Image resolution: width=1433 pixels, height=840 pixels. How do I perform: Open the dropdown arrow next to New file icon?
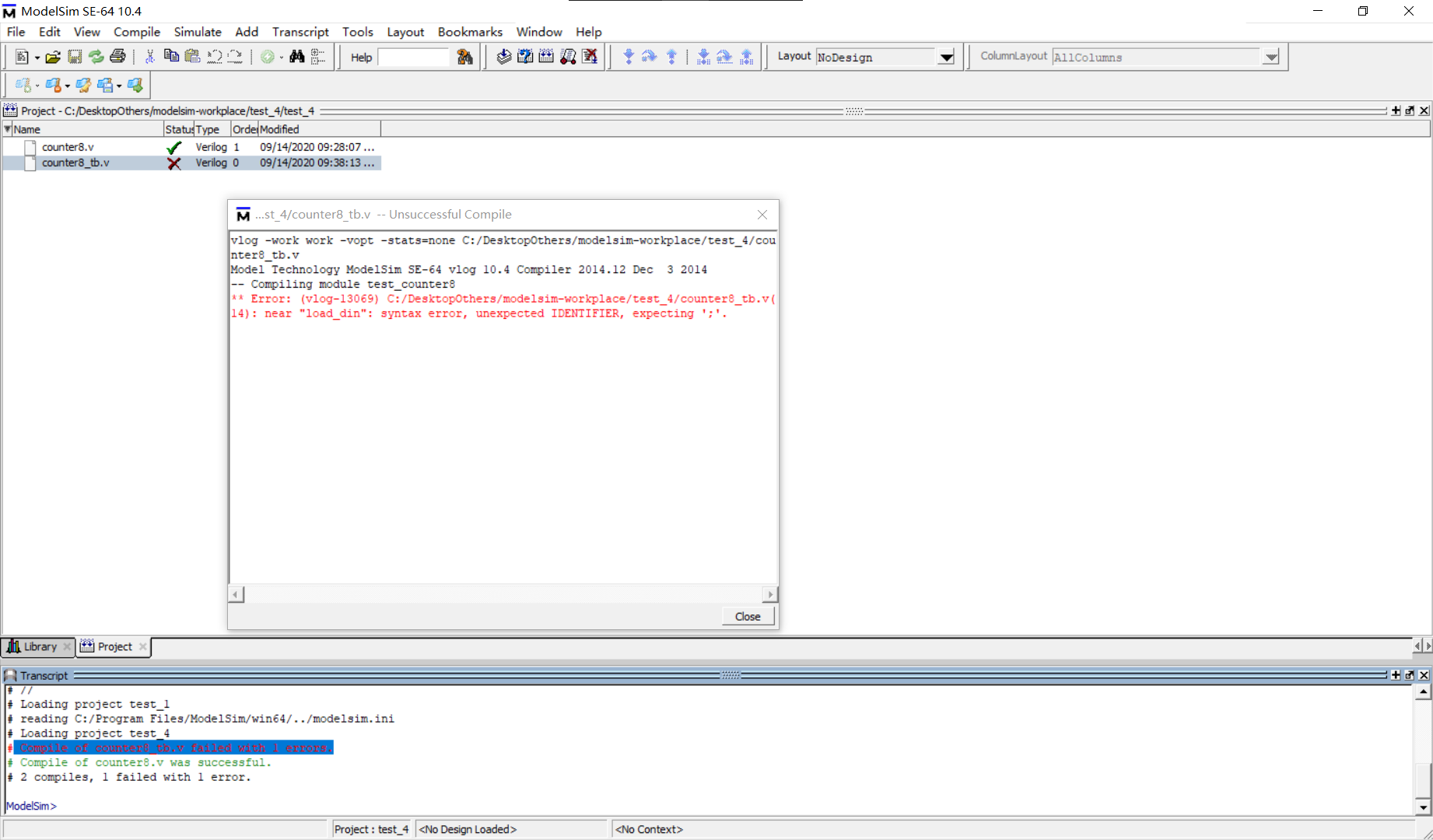click(x=37, y=58)
